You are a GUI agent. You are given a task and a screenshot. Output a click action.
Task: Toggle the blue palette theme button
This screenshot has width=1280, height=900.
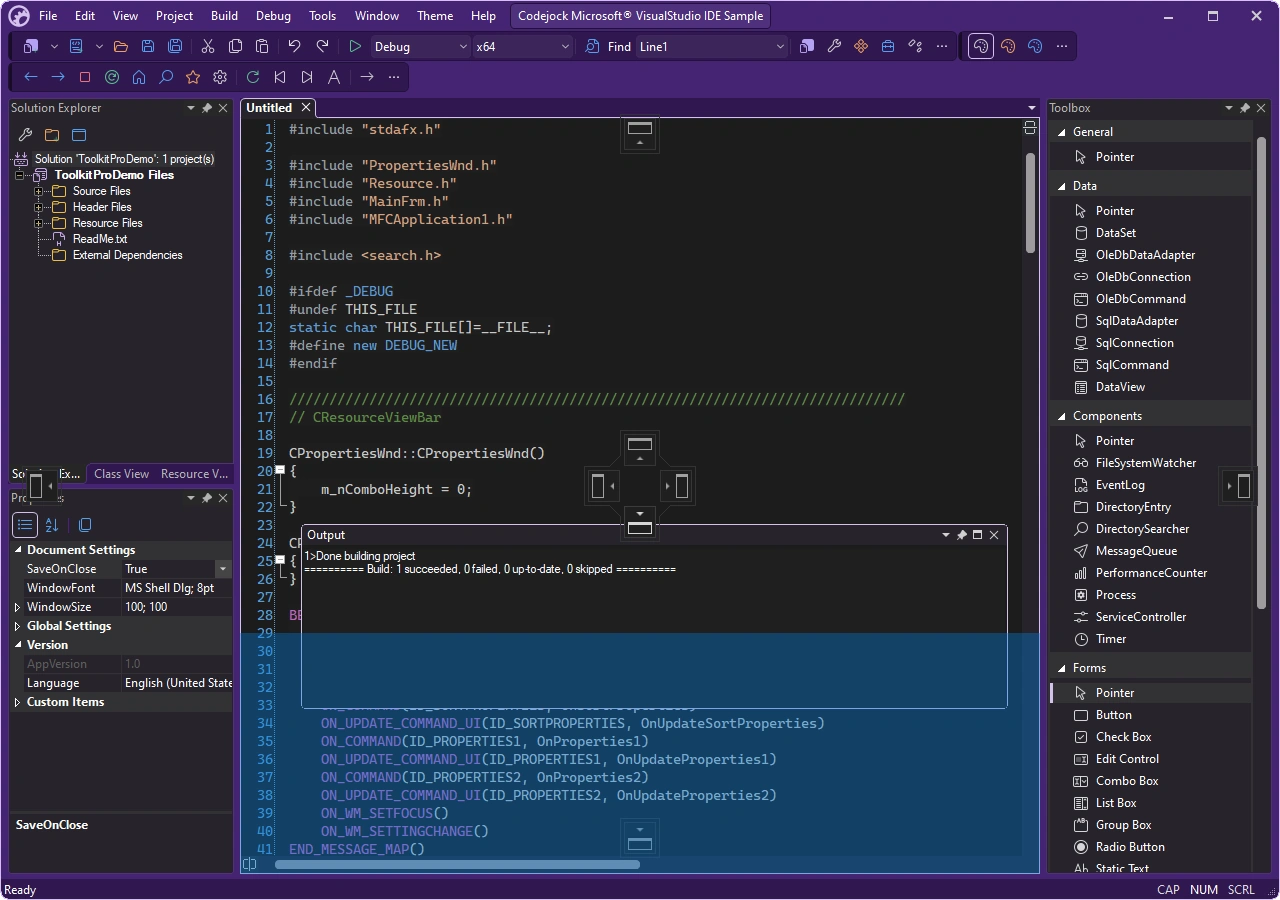coord(1035,46)
